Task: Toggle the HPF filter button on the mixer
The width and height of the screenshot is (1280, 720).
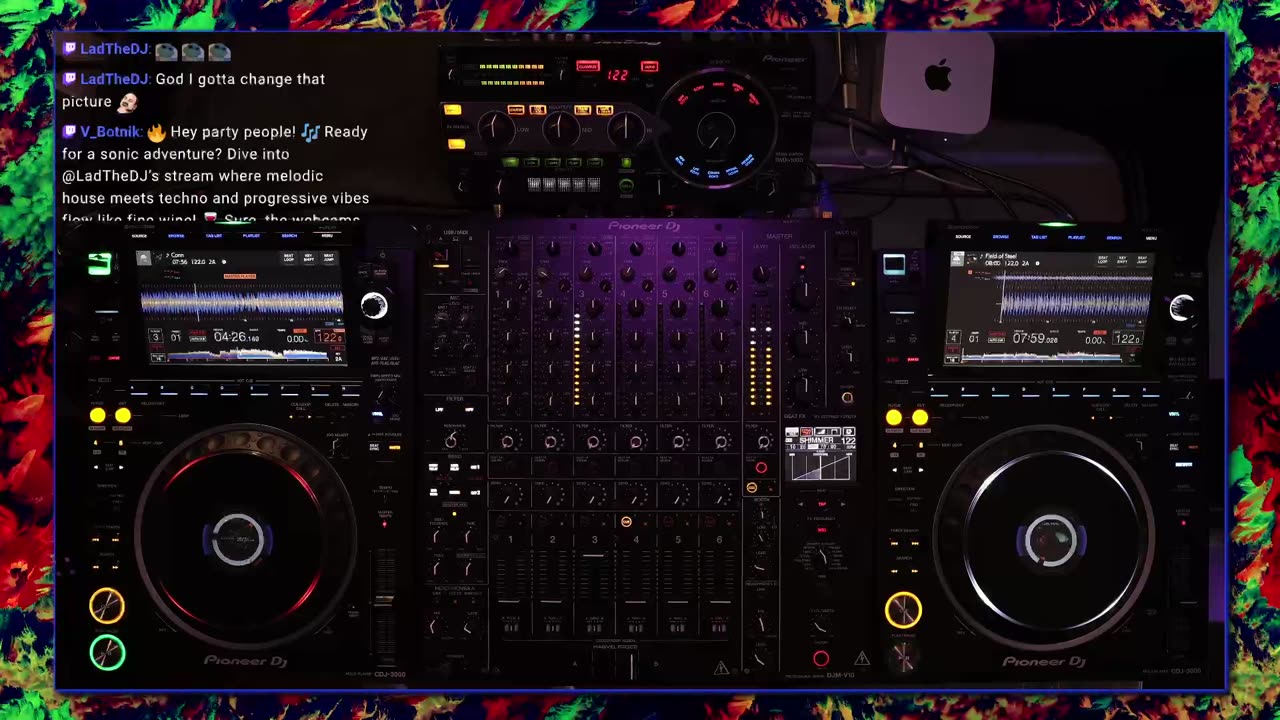Action: click(467, 410)
